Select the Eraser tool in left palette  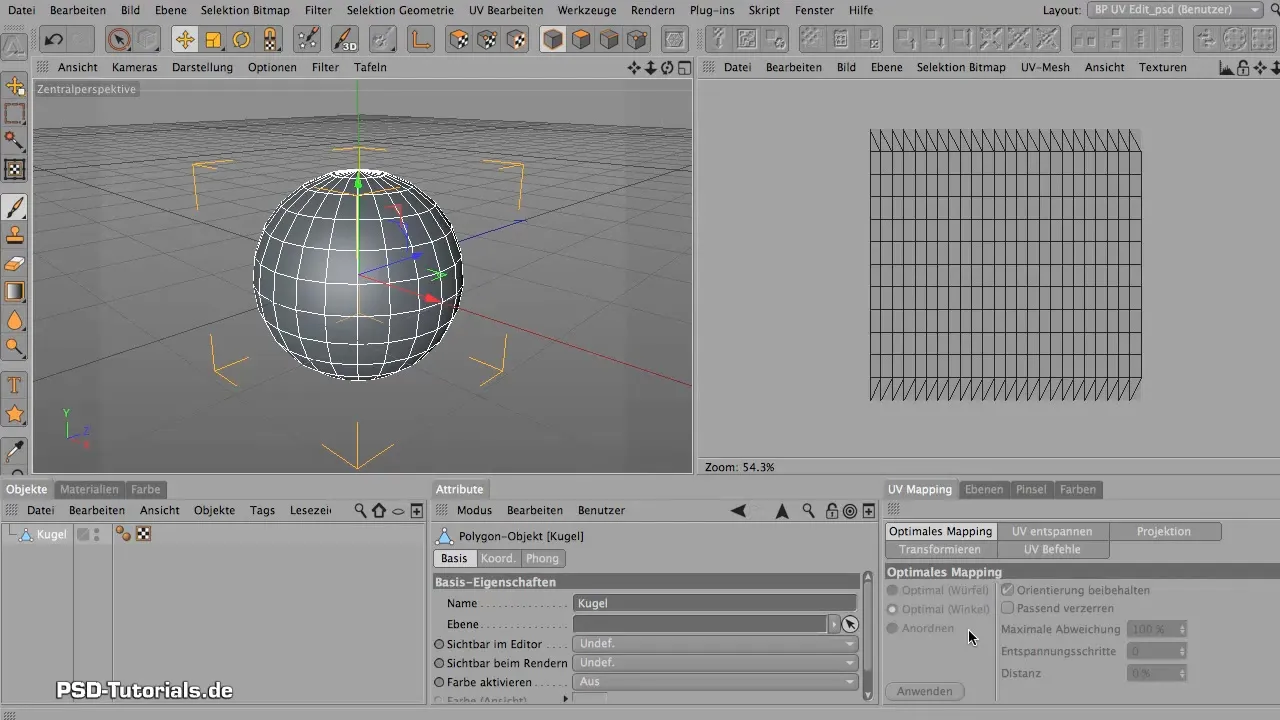coord(15,264)
